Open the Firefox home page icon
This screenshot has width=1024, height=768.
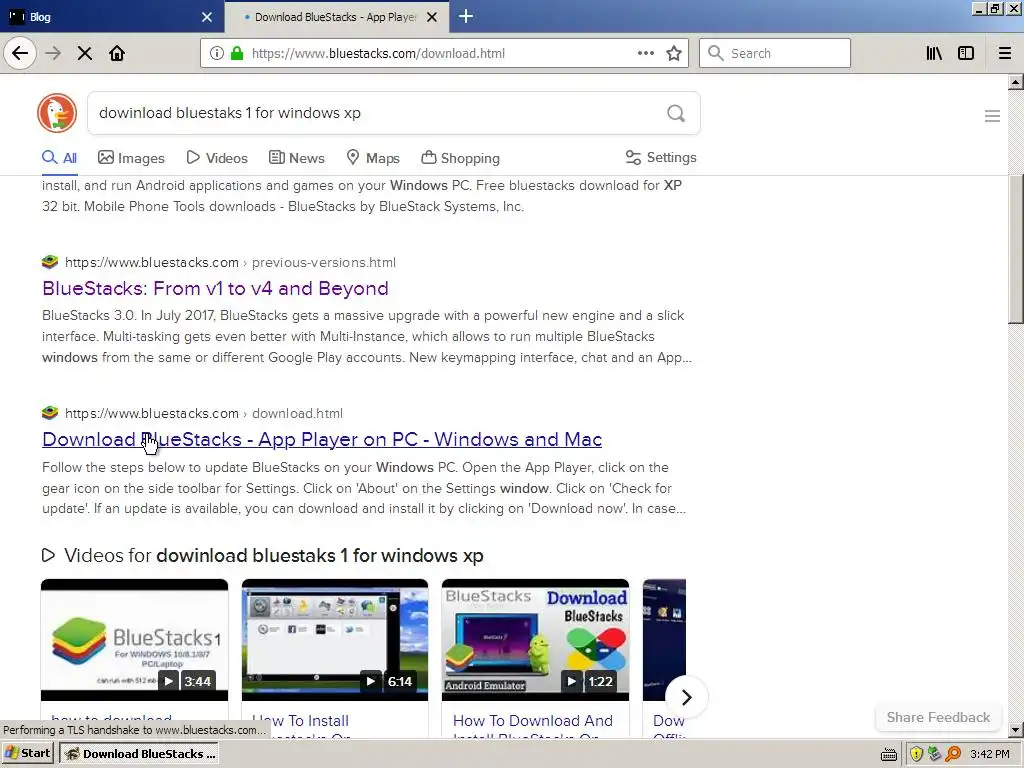coord(117,53)
